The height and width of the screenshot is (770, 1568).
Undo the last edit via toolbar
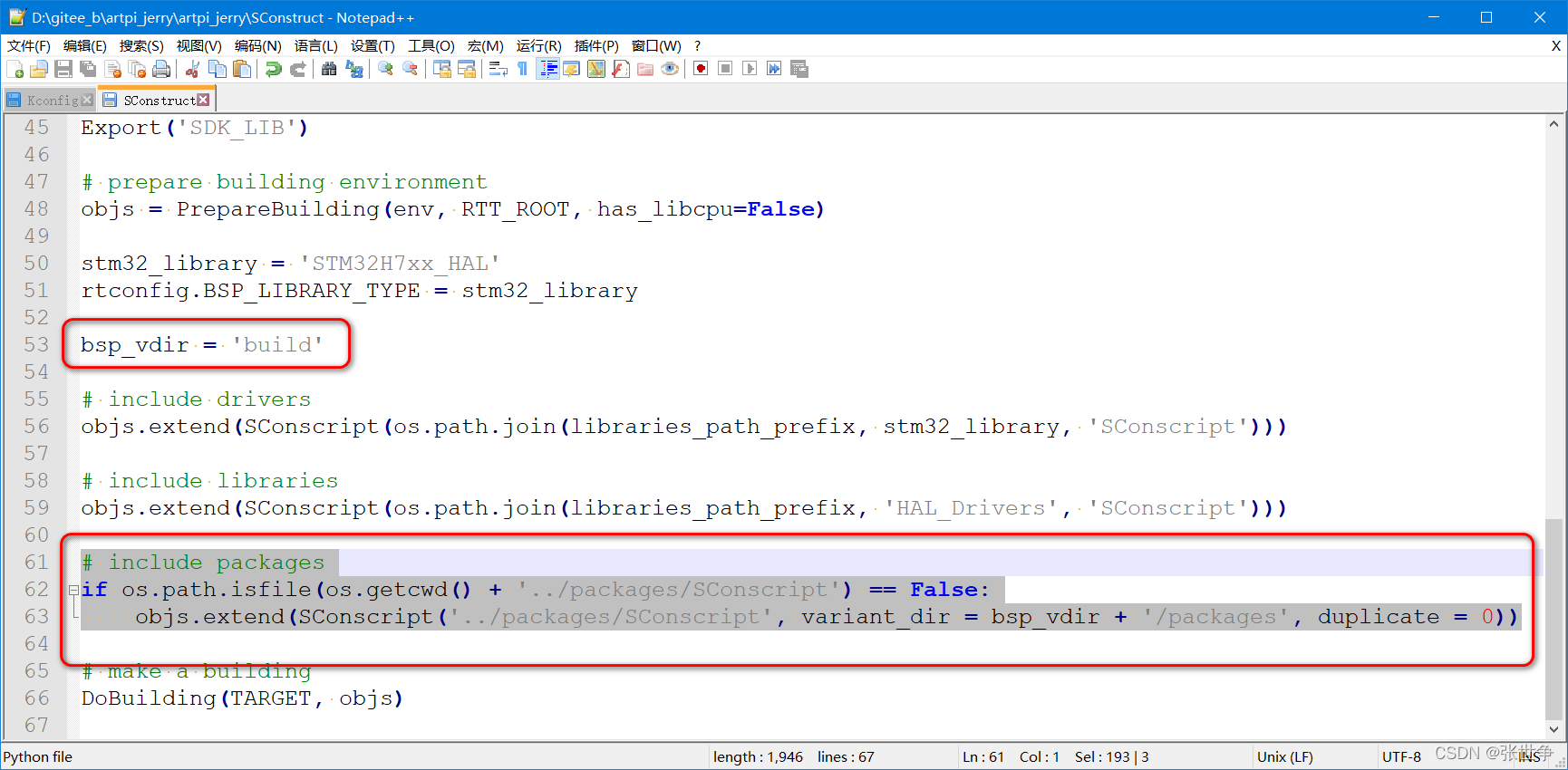[x=273, y=69]
